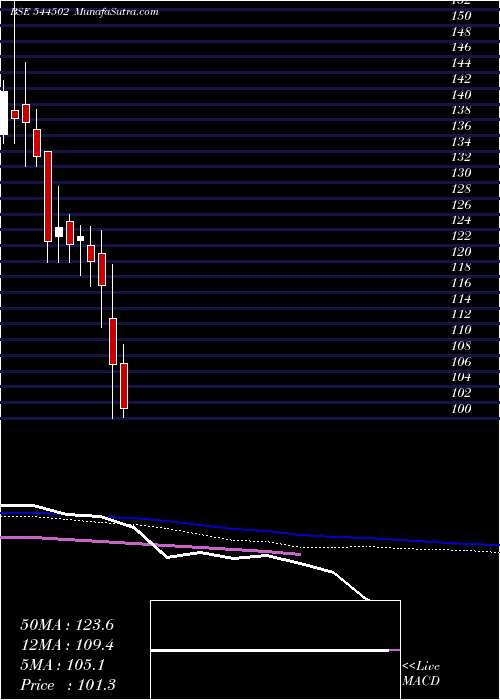Click the 106 price axis label
Screen dimensions: 500x700
click(x=461, y=362)
